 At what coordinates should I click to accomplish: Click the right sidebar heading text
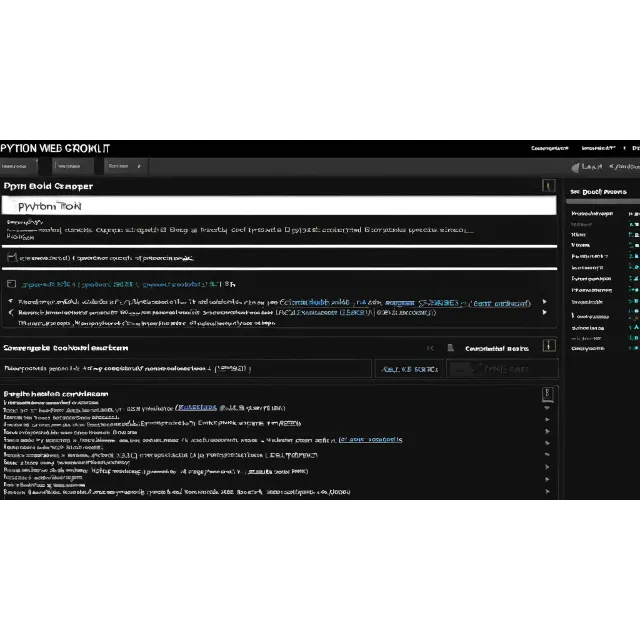598,192
